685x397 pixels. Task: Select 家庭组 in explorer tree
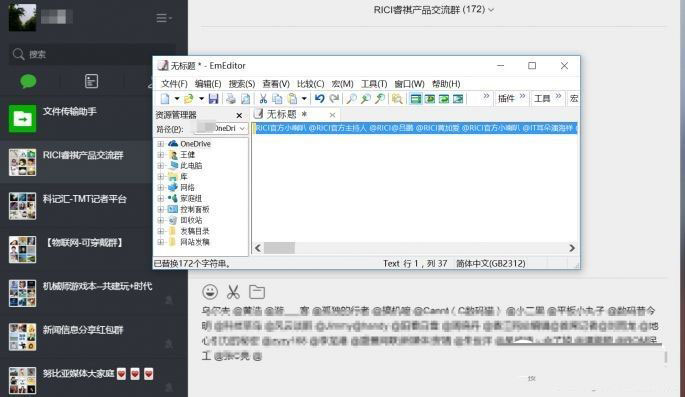[191, 198]
